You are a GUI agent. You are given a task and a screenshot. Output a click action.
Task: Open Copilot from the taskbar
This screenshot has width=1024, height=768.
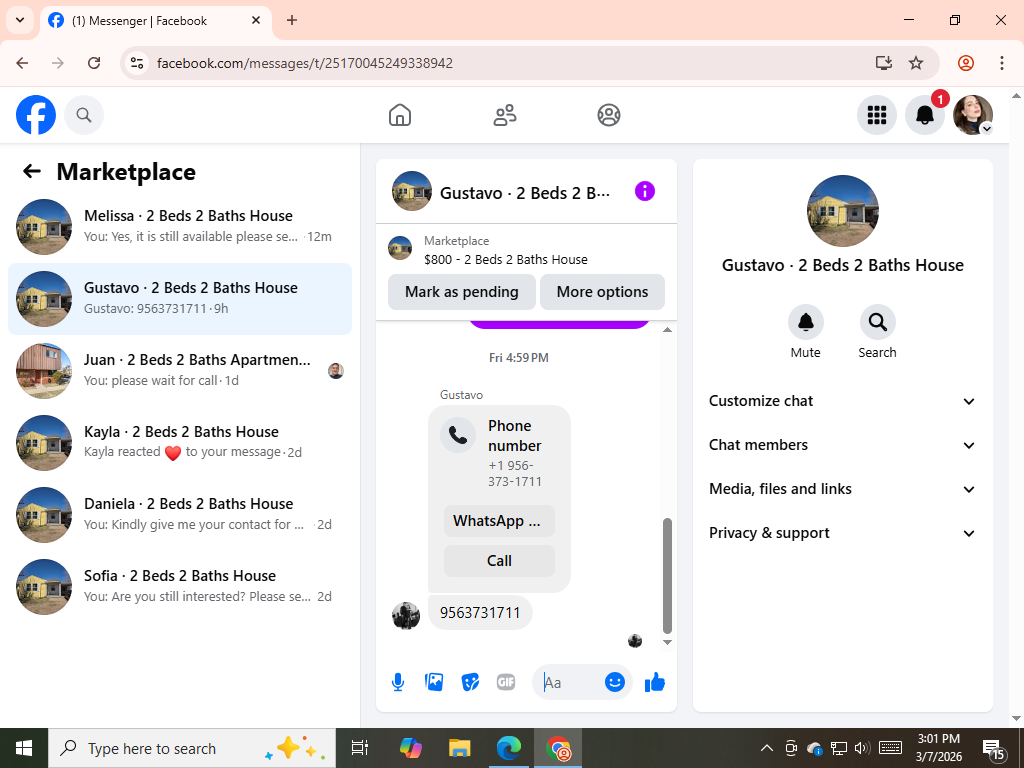click(411, 748)
